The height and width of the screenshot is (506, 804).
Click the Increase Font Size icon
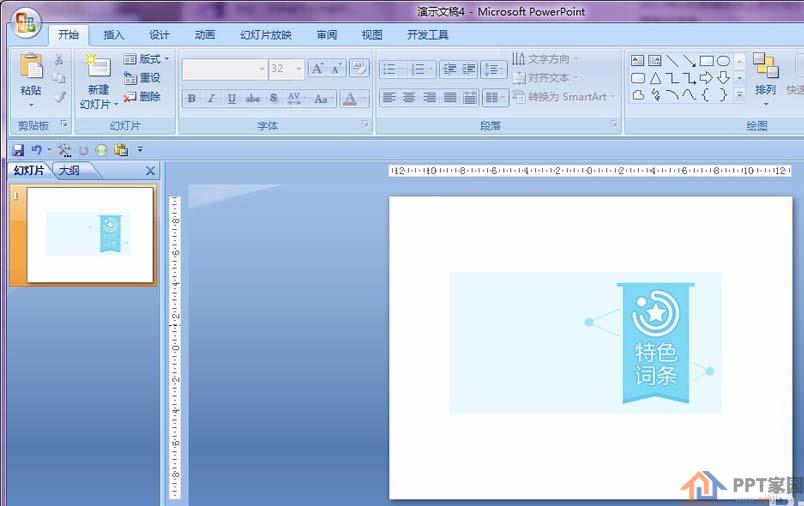point(318,69)
